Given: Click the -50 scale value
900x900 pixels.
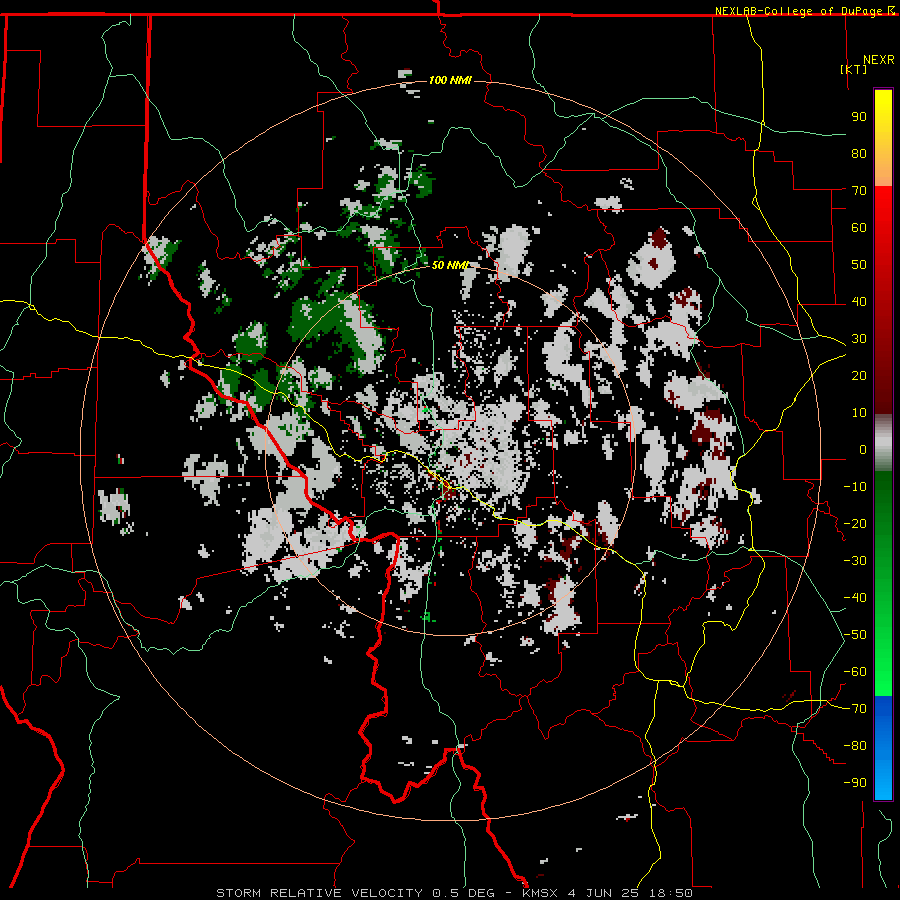Looking at the screenshot, I should [x=855, y=635].
